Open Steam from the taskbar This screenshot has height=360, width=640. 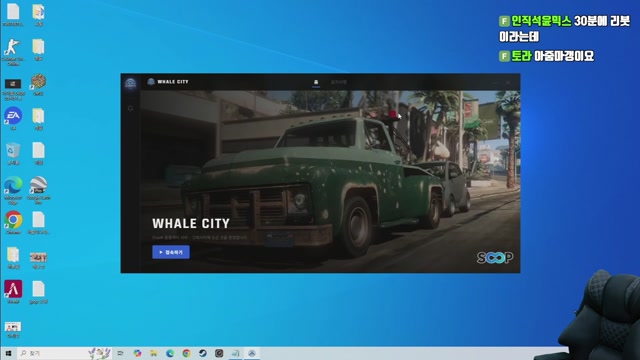[x=202, y=353]
